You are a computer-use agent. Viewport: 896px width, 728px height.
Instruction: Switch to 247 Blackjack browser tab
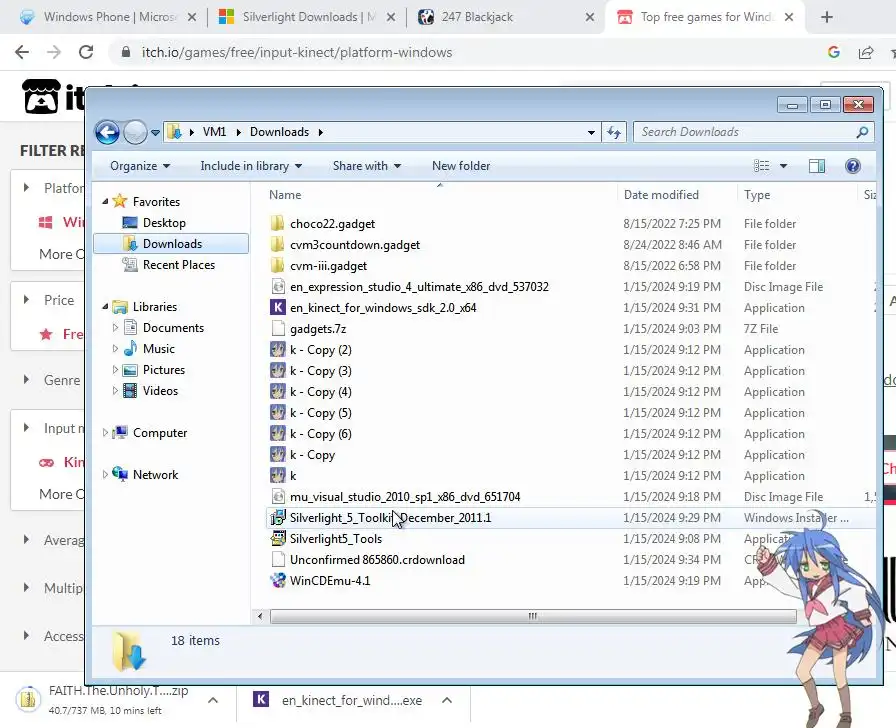[505, 17]
